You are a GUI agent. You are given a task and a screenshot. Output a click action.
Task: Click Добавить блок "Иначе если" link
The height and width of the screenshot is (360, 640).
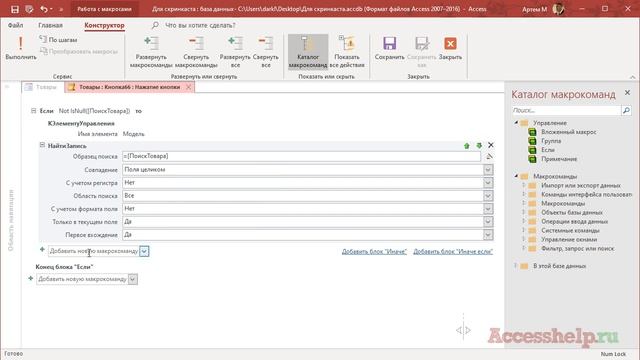[453, 251]
